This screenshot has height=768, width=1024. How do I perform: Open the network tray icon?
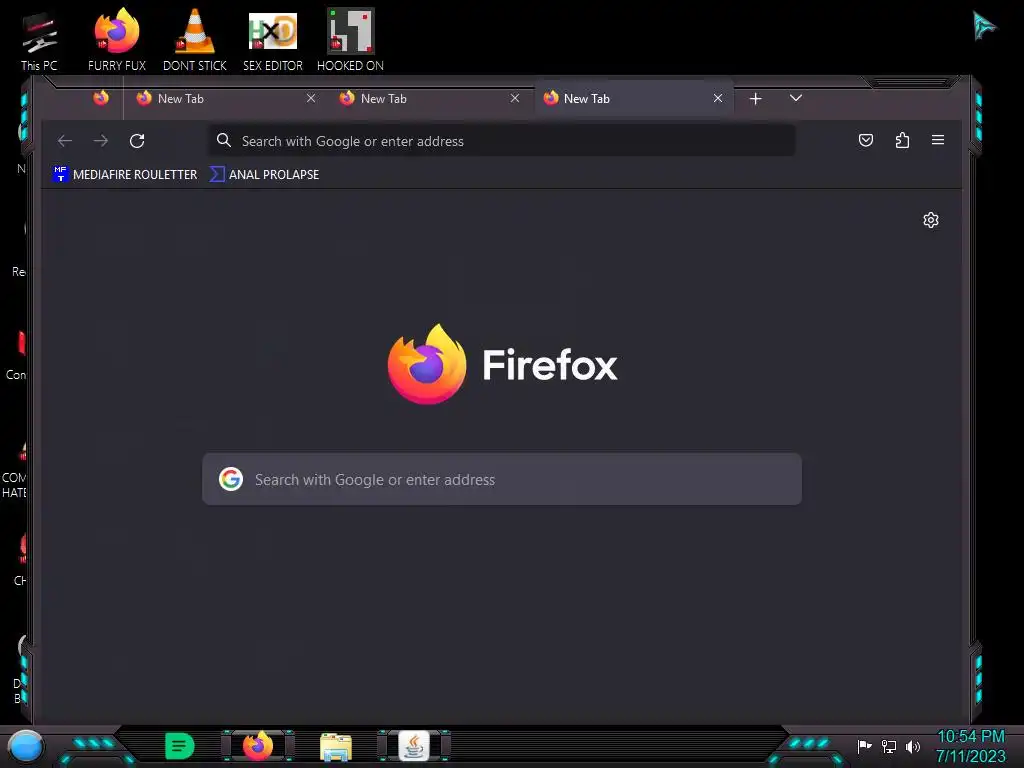(888, 746)
